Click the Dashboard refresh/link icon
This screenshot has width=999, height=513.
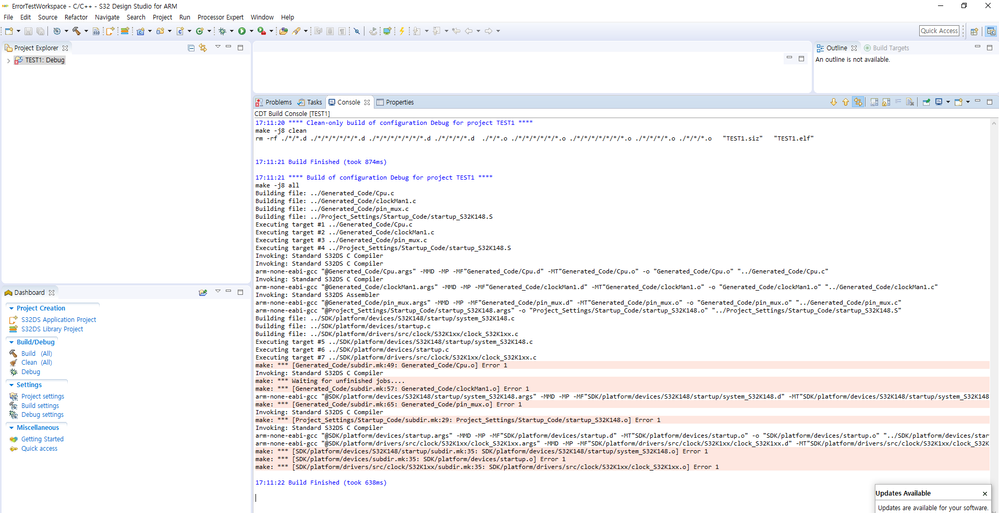click(x=203, y=293)
